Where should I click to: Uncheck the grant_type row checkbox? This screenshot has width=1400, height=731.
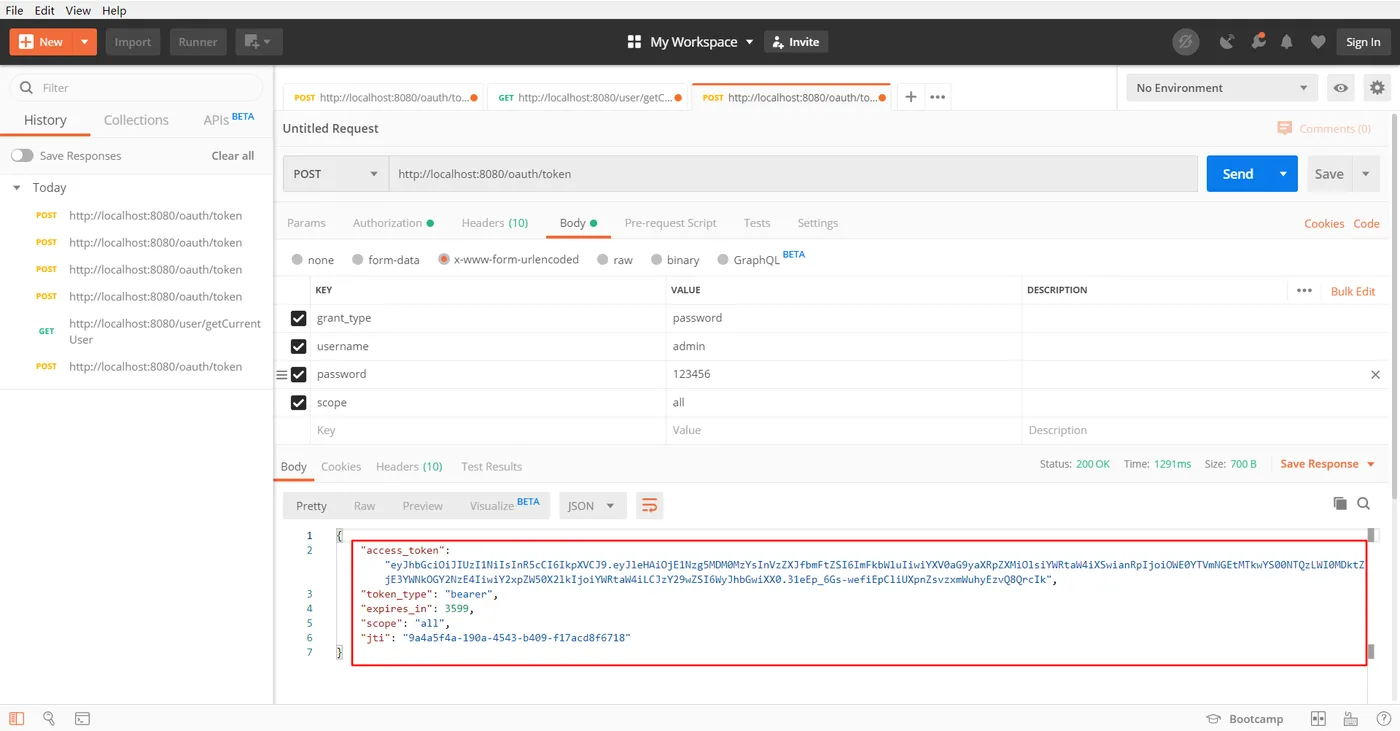click(298, 318)
